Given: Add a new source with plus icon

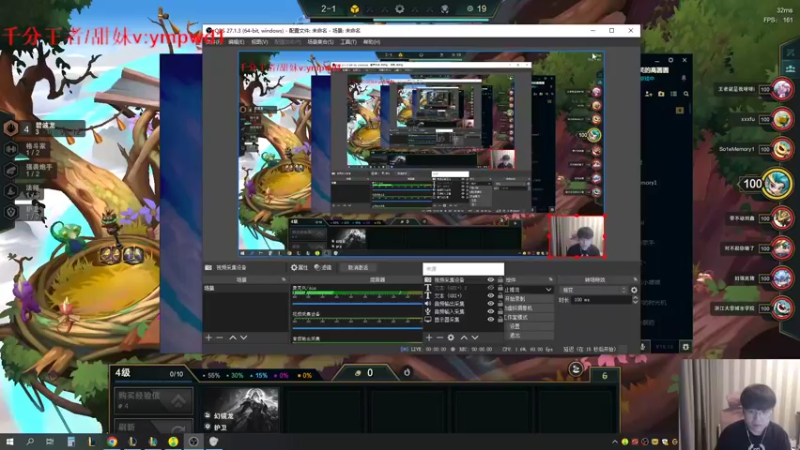Looking at the screenshot, I should (429, 338).
